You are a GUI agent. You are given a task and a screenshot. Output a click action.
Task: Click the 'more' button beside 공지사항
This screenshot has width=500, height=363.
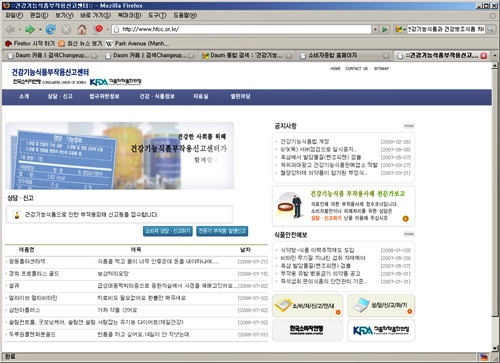pyautogui.click(x=409, y=126)
